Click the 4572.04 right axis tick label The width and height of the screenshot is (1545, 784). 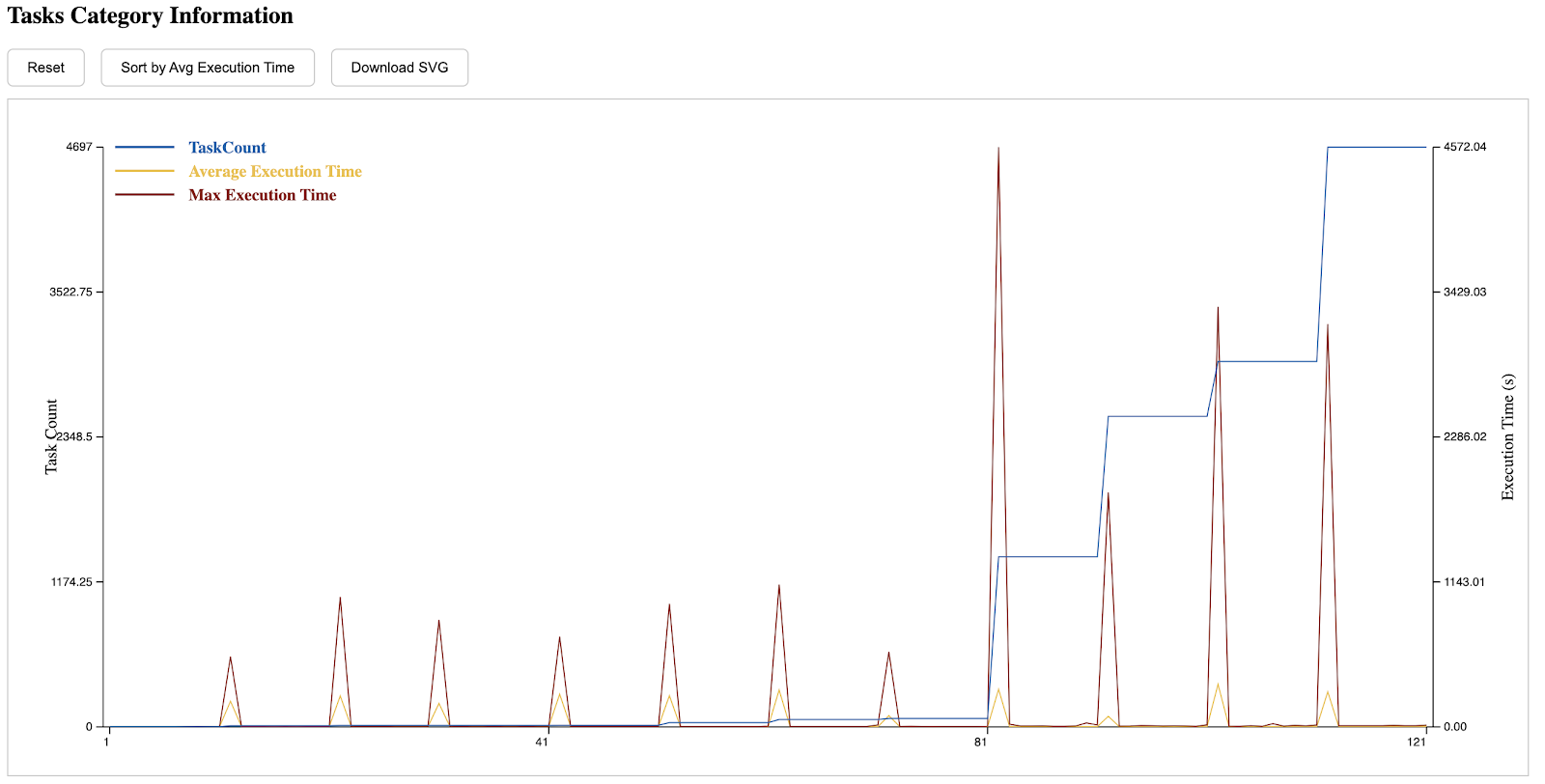[1465, 147]
